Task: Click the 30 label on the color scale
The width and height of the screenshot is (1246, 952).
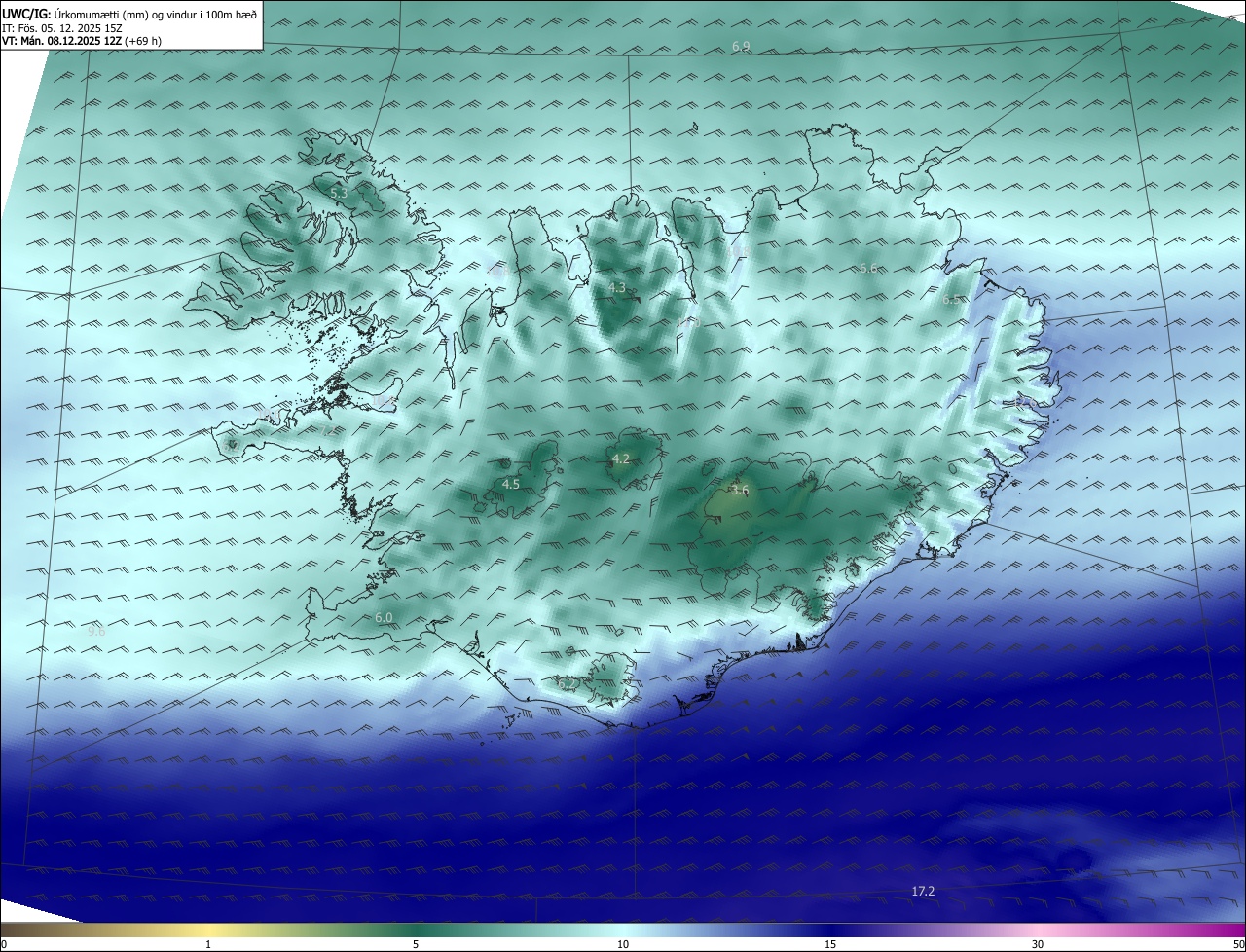Action: (1038, 945)
